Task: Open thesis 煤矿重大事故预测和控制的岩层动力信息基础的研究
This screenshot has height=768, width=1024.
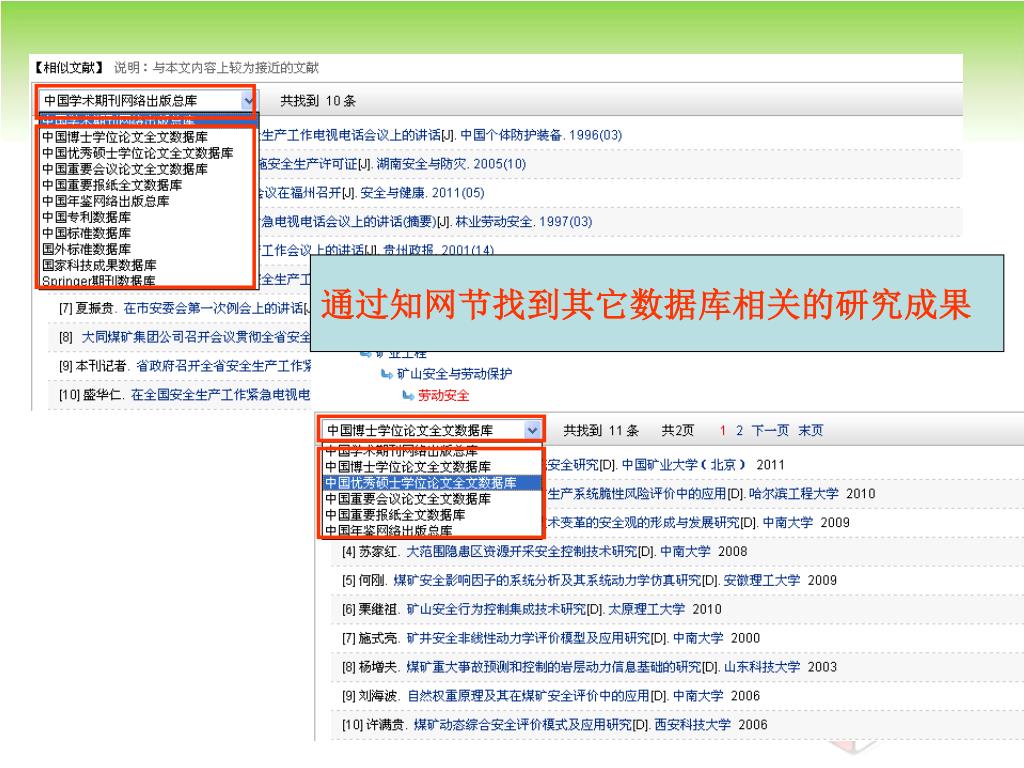Action: coord(554,667)
